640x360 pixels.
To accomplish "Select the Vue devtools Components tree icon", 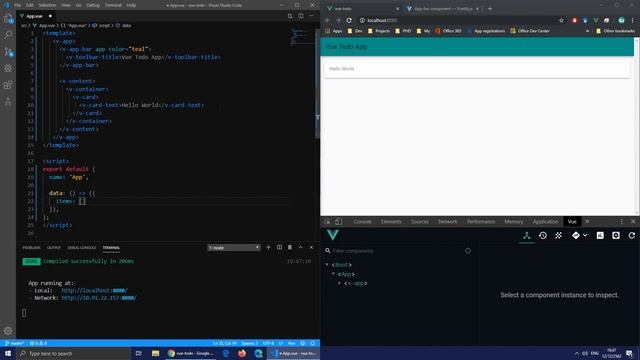I will point(527,236).
